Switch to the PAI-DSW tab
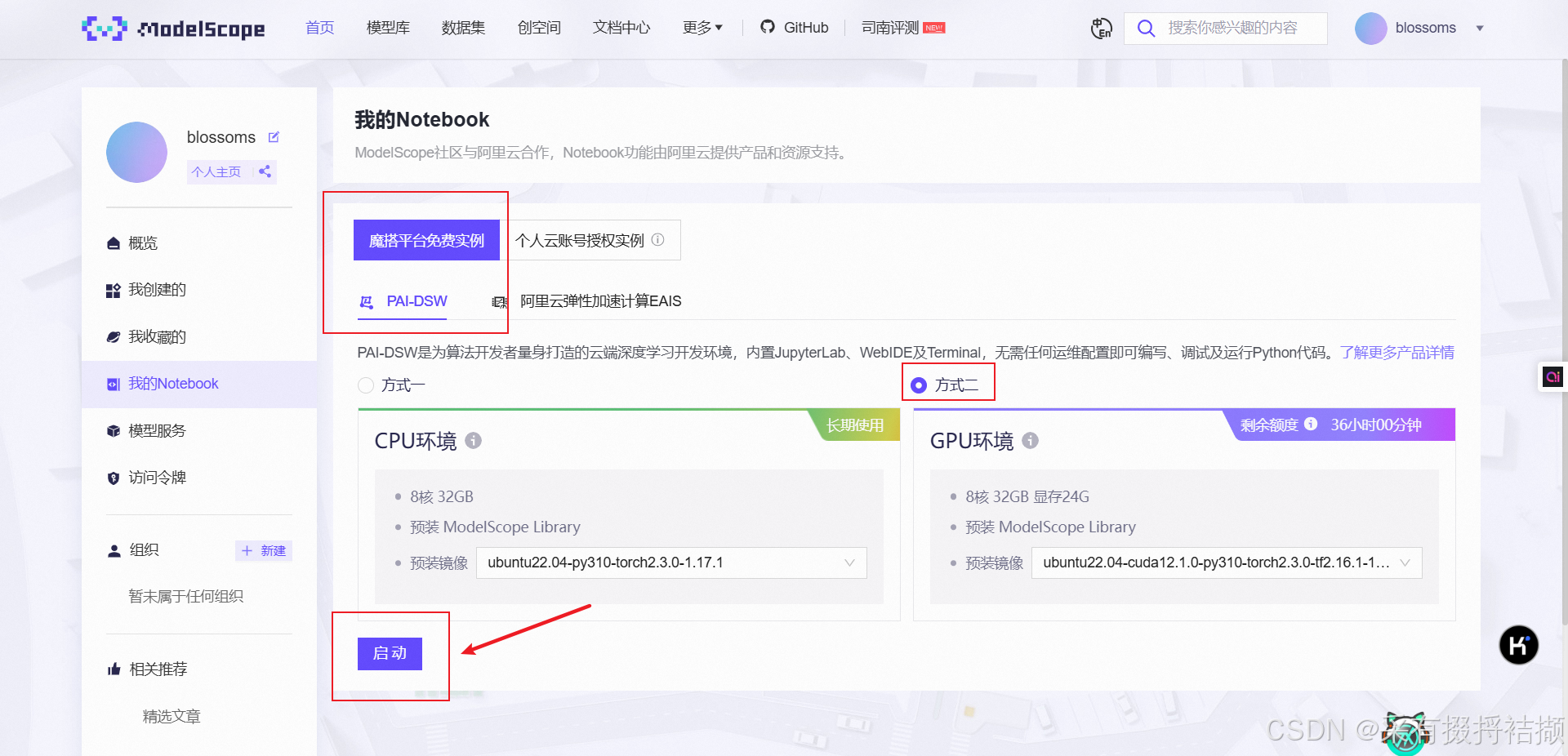Image resolution: width=1568 pixels, height=756 pixels. 403,301
